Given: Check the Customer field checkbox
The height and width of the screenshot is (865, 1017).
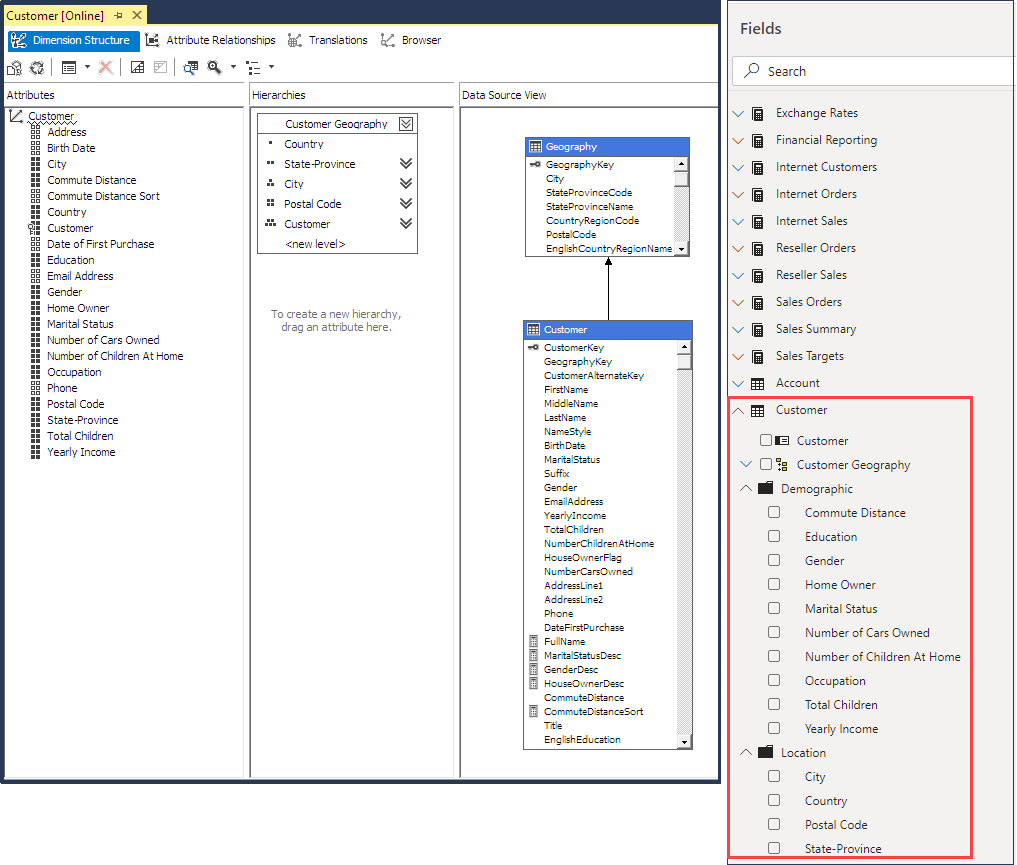Looking at the screenshot, I should tap(766, 440).
